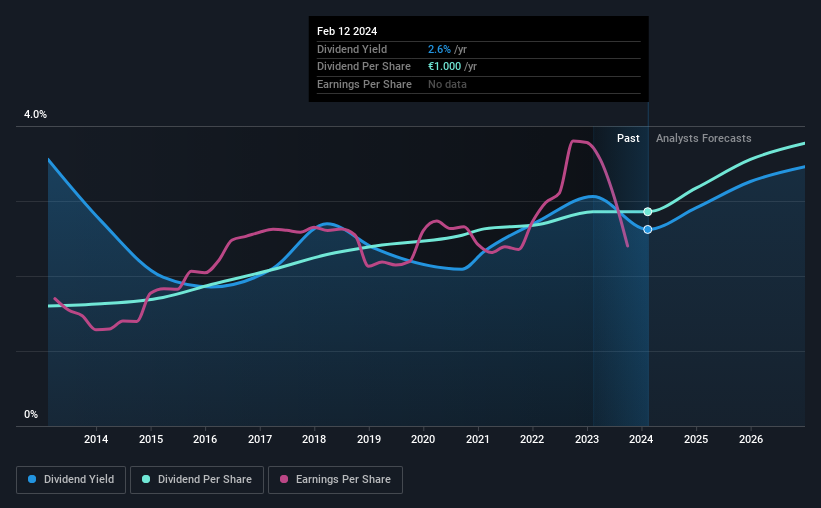Click the 0% y-axis label

(31, 414)
